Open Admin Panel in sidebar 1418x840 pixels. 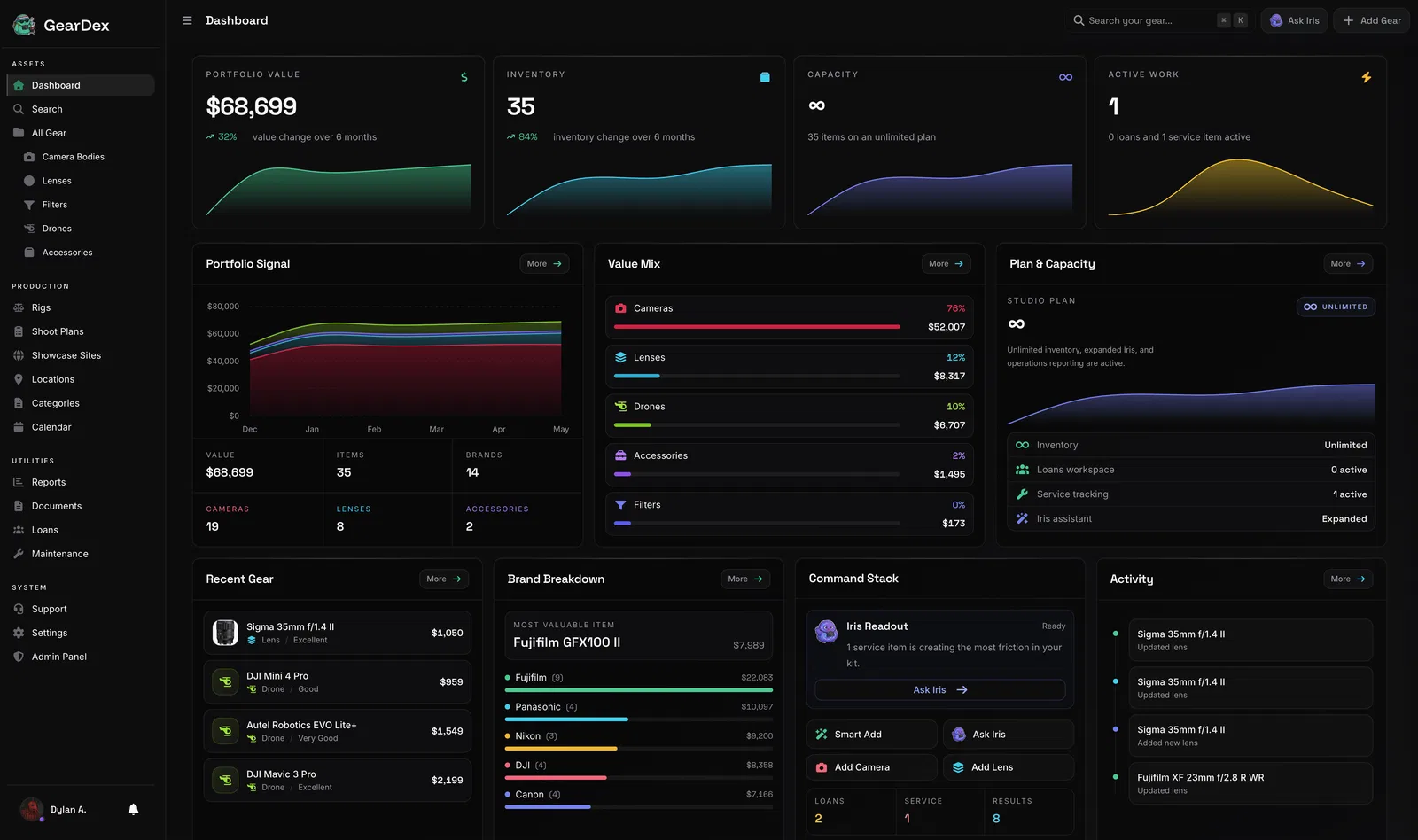point(81,657)
